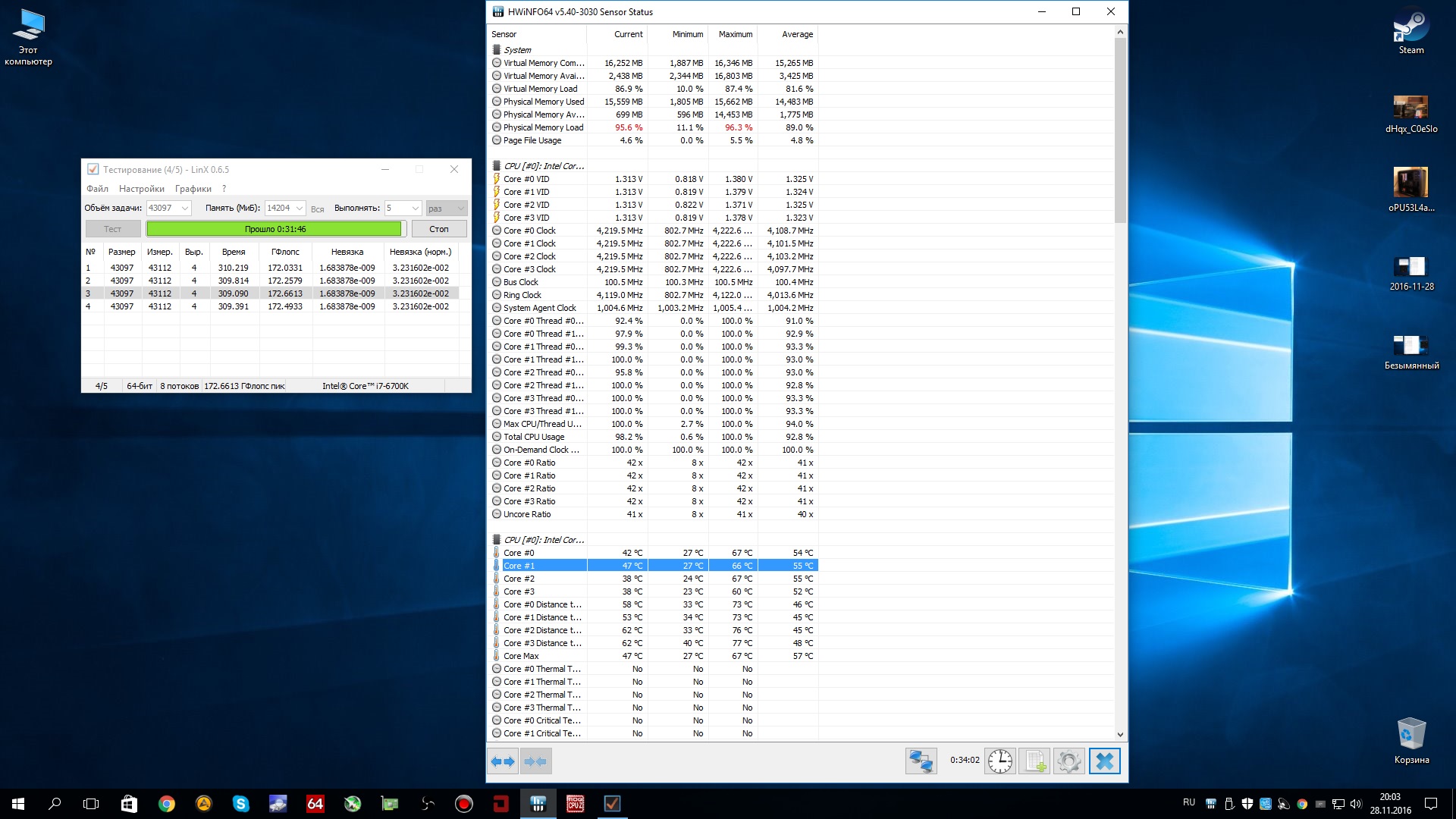Screen dimensions: 1456x819
Task: Click the Chrome icon in the taskbar
Action: 167,804
